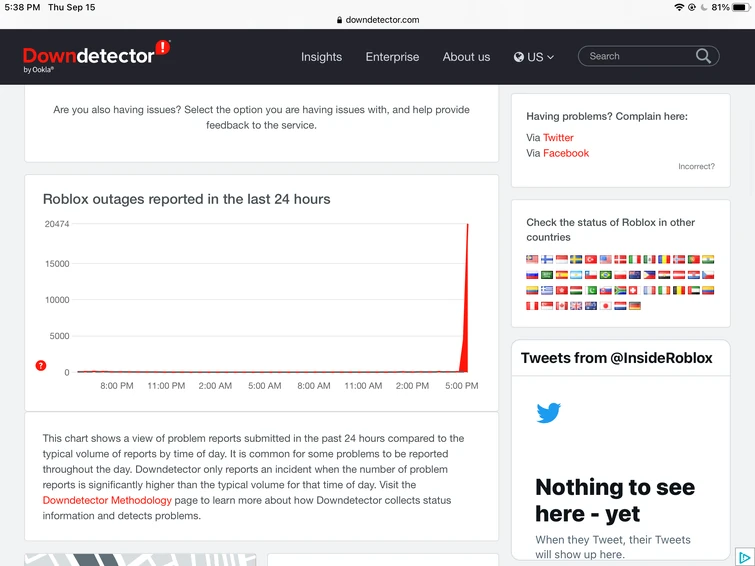Select the Sweden flag
This screenshot has width=755, height=566.
pyautogui.click(x=576, y=259)
